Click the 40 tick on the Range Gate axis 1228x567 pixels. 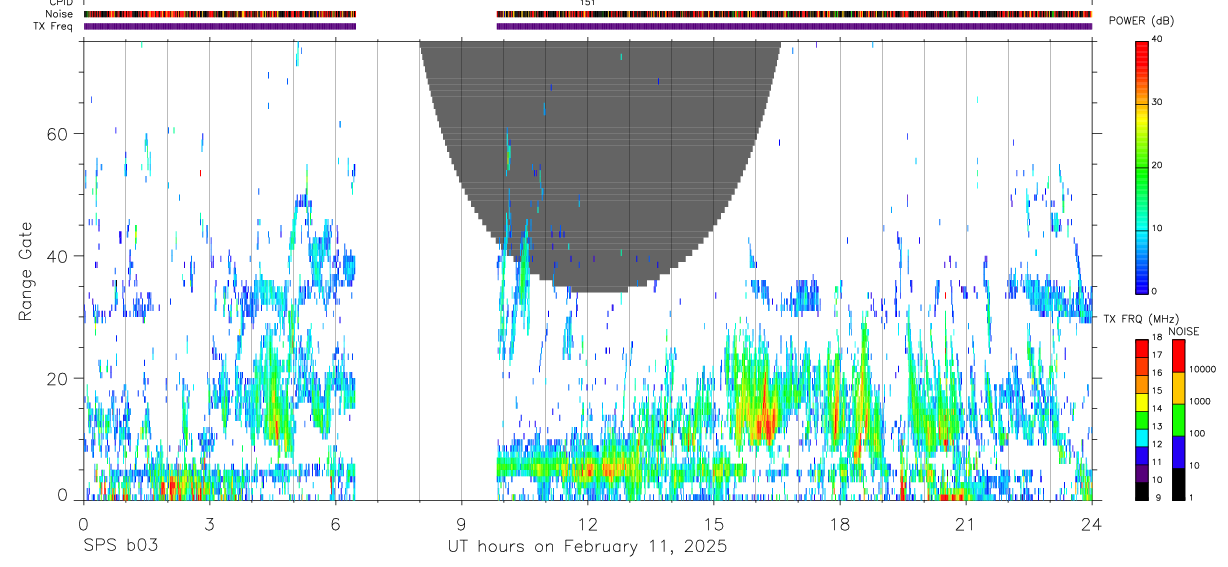(x=59, y=256)
